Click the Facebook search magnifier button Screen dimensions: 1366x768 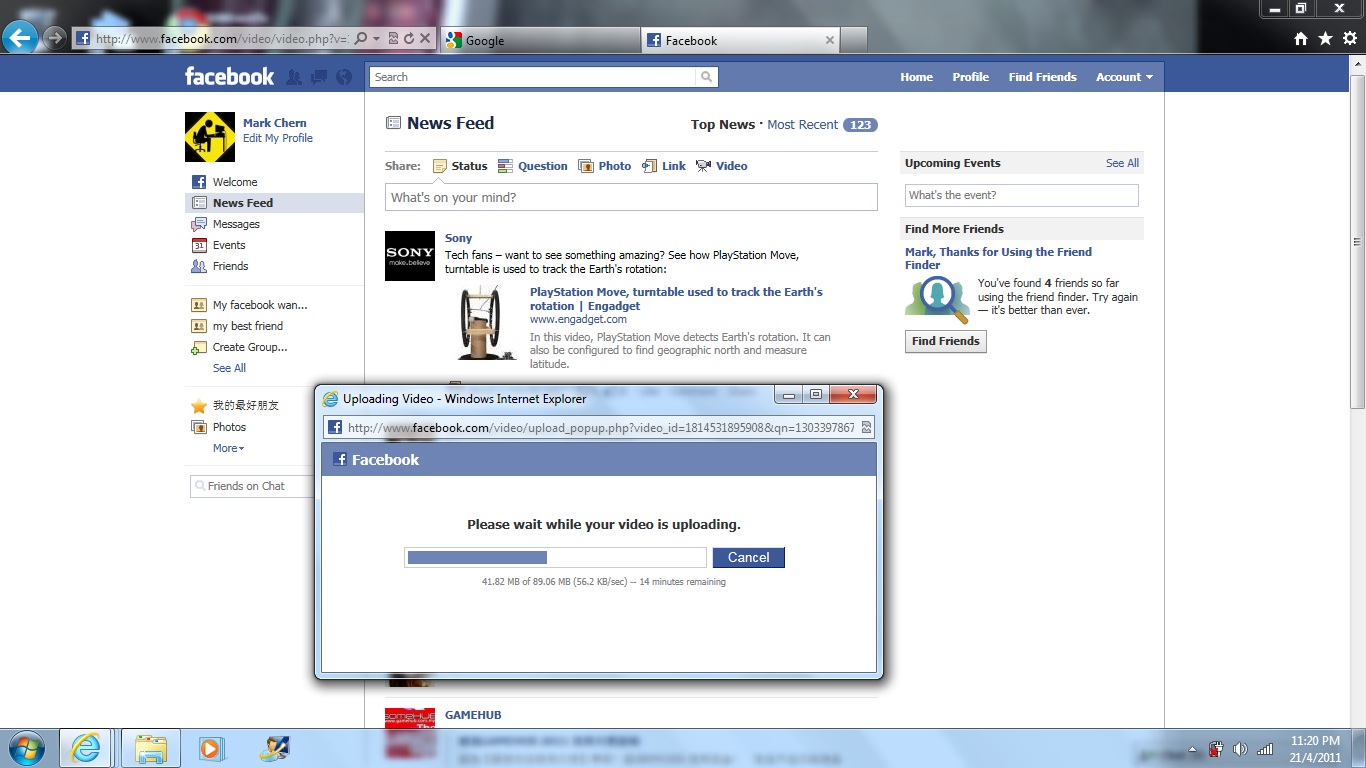[707, 77]
